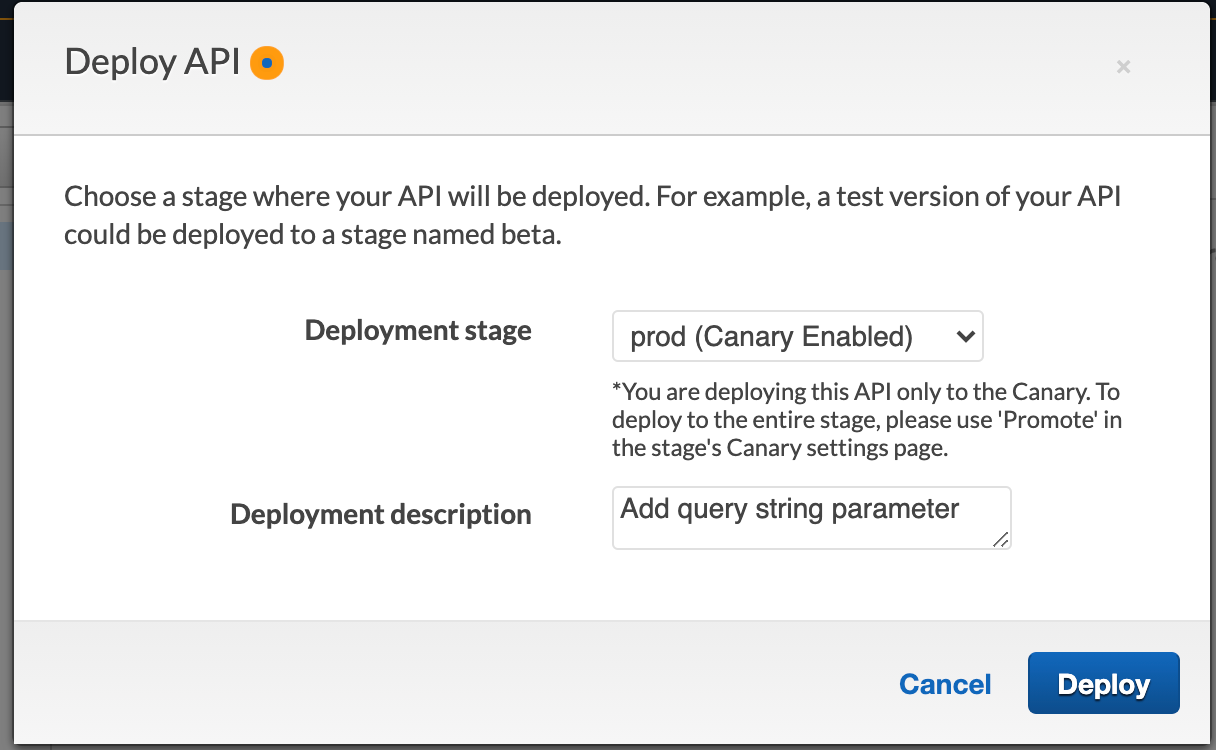Click the dimmed page strip above dialog

pyautogui.click(x=600, y=1)
